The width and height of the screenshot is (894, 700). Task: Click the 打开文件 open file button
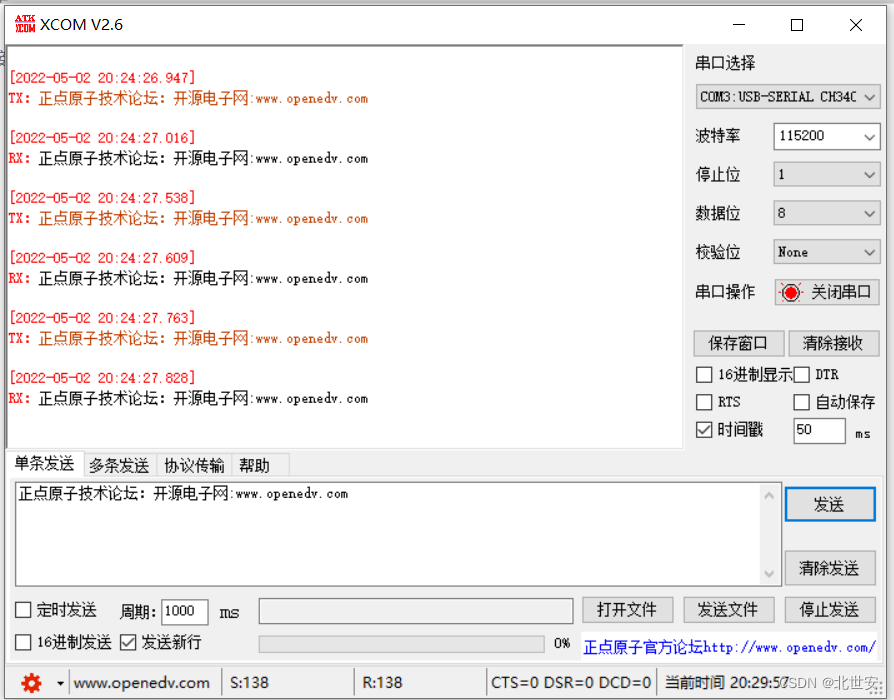[x=627, y=610]
